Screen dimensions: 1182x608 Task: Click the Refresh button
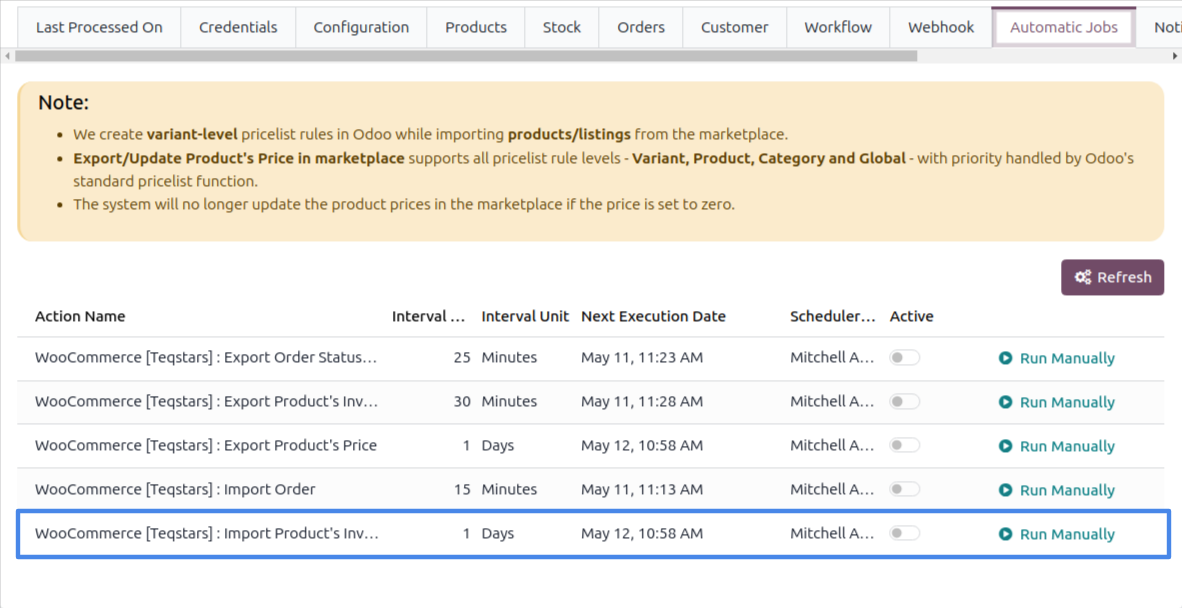point(1113,277)
